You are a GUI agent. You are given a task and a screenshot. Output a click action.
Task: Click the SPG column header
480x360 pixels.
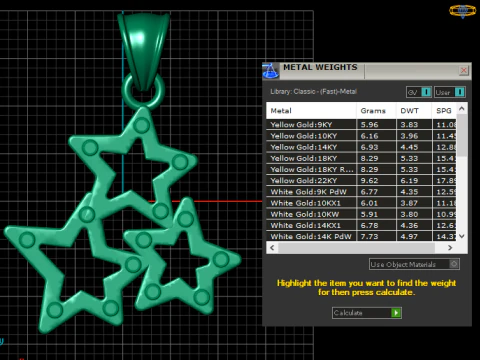tap(444, 111)
